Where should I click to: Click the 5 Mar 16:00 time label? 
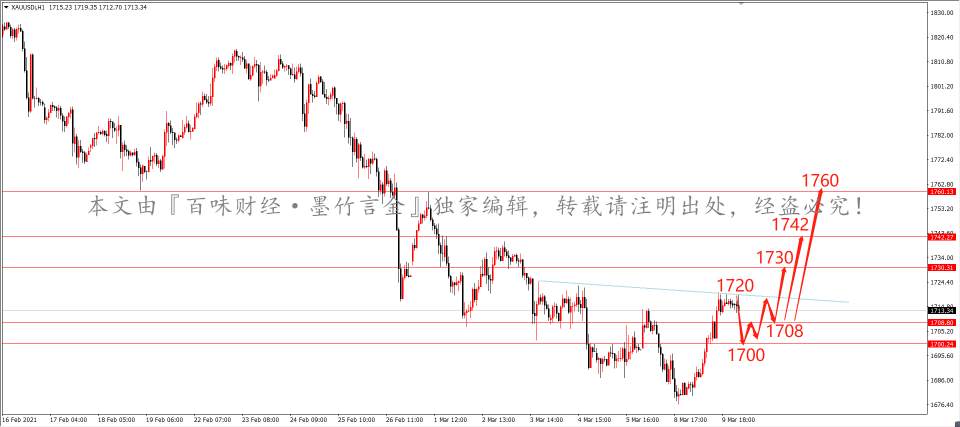point(643,421)
